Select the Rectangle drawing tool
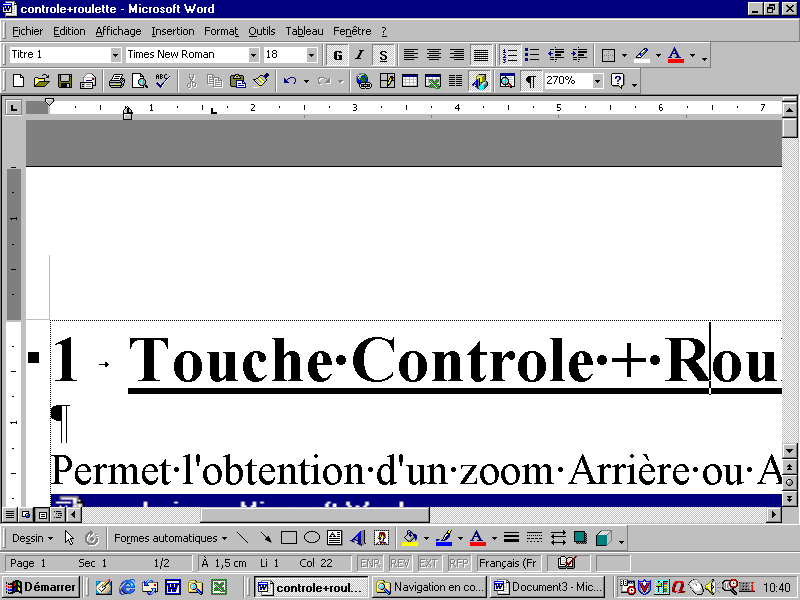 coord(289,538)
